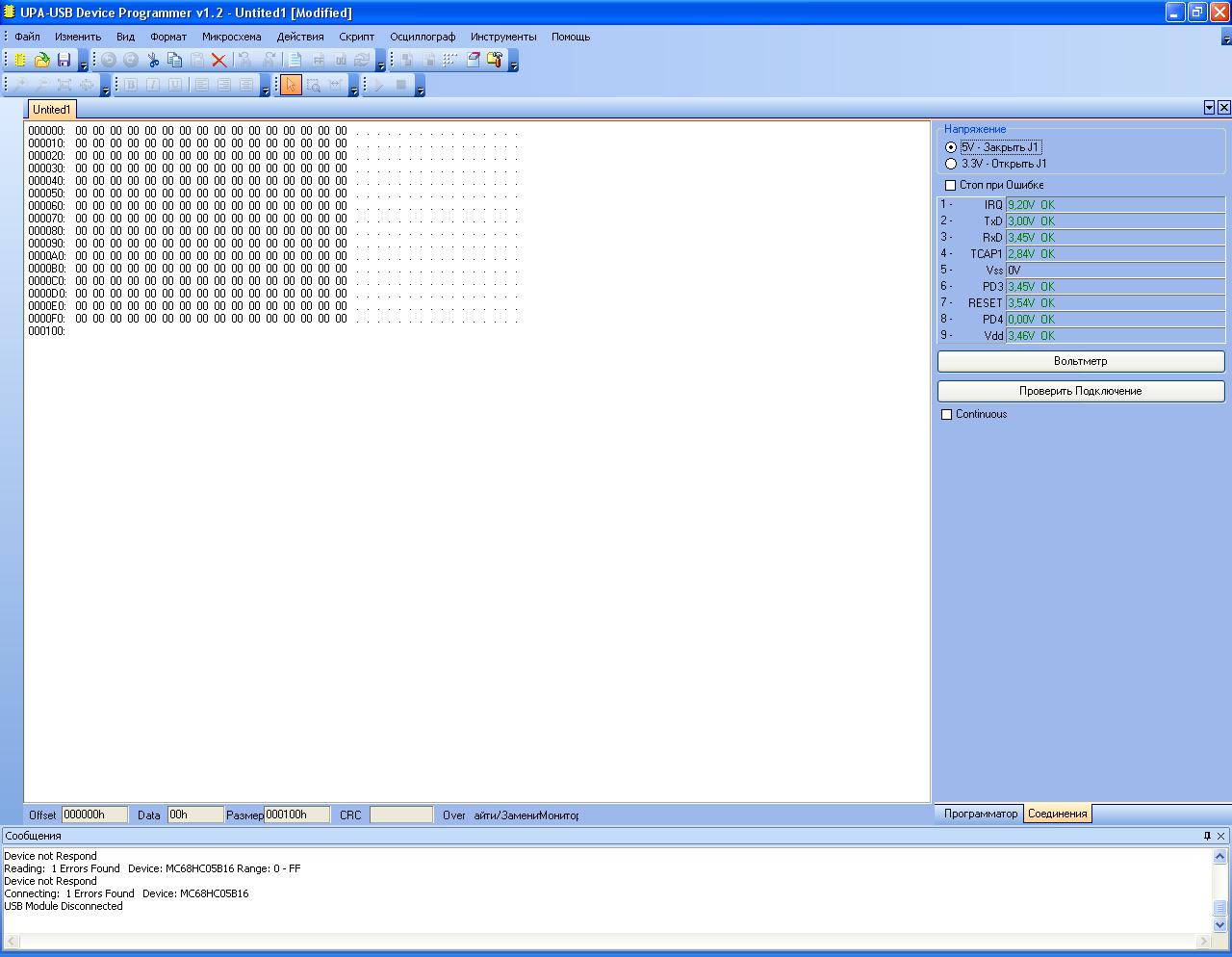Cut selection with the scissors icon
The image size is (1232, 957).
click(x=153, y=60)
